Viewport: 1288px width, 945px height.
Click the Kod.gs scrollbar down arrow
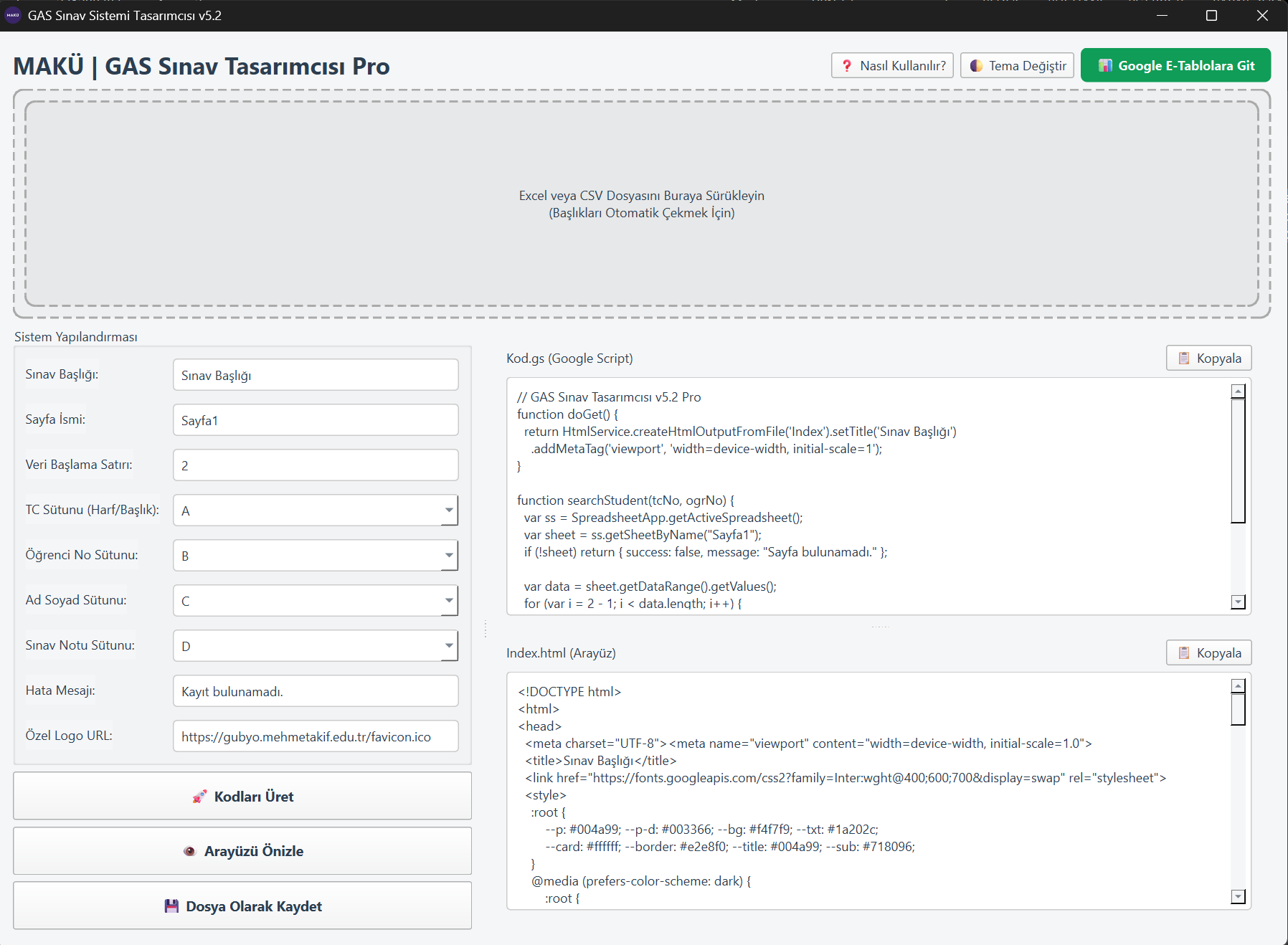[1238, 602]
